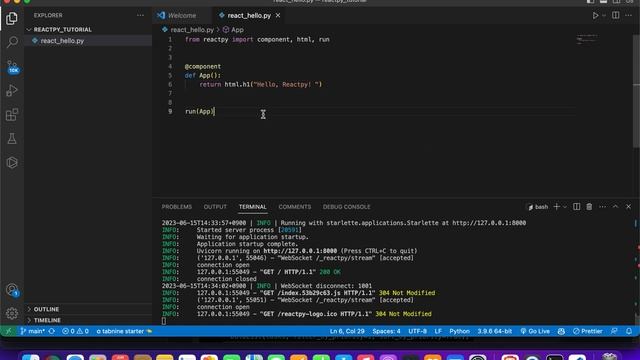Screen dimensions: 640x360
Task: Open the Accounts icon in activity bar
Action: pos(12,290)
